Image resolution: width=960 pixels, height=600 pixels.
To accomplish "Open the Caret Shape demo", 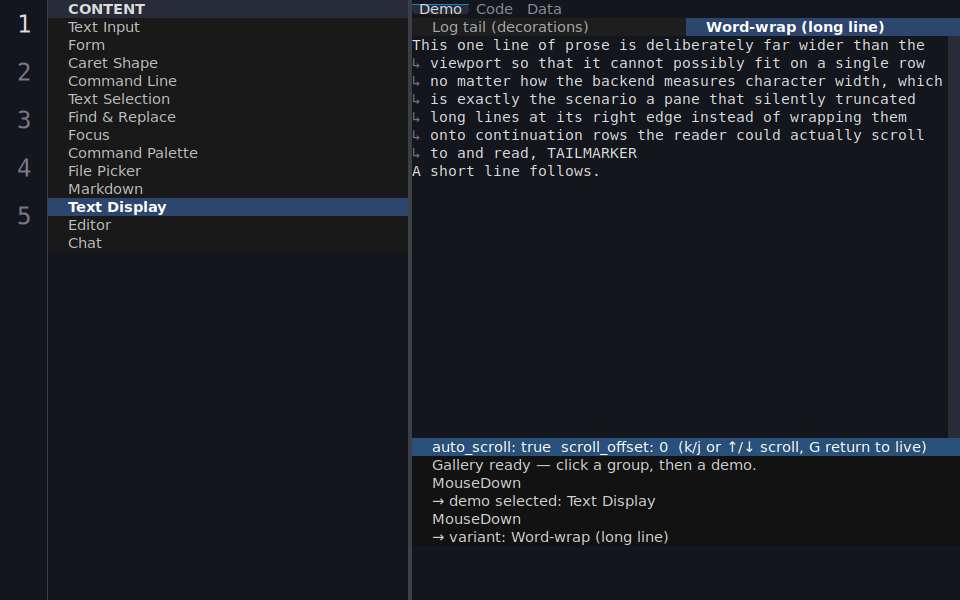I will tap(228, 63).
